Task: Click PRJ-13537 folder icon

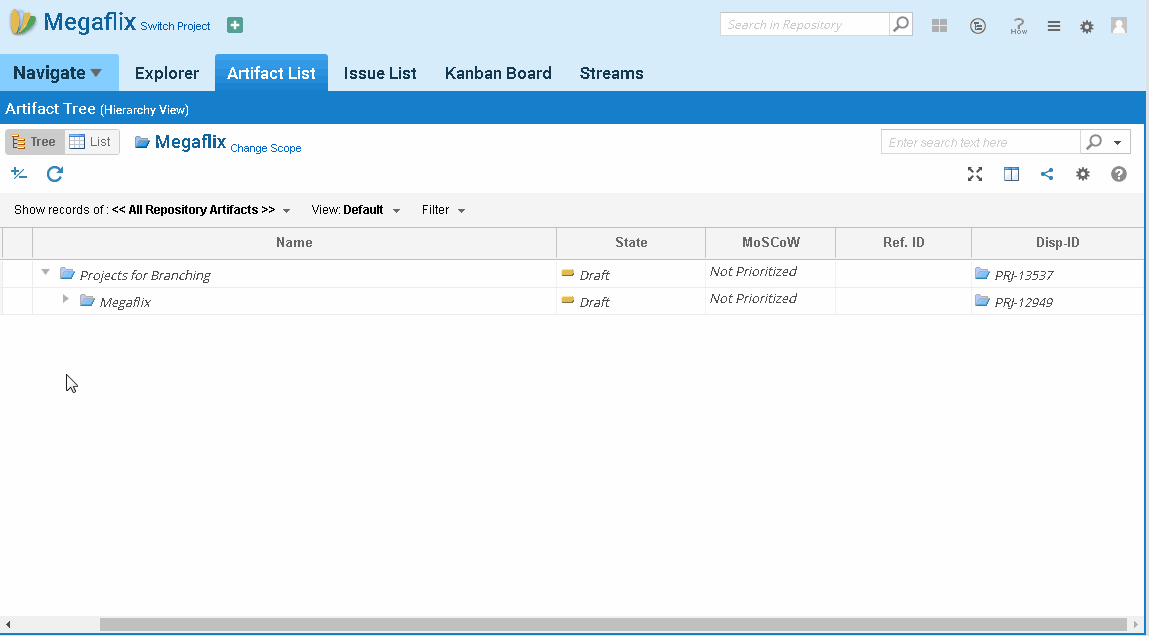Action: [982, 274]
